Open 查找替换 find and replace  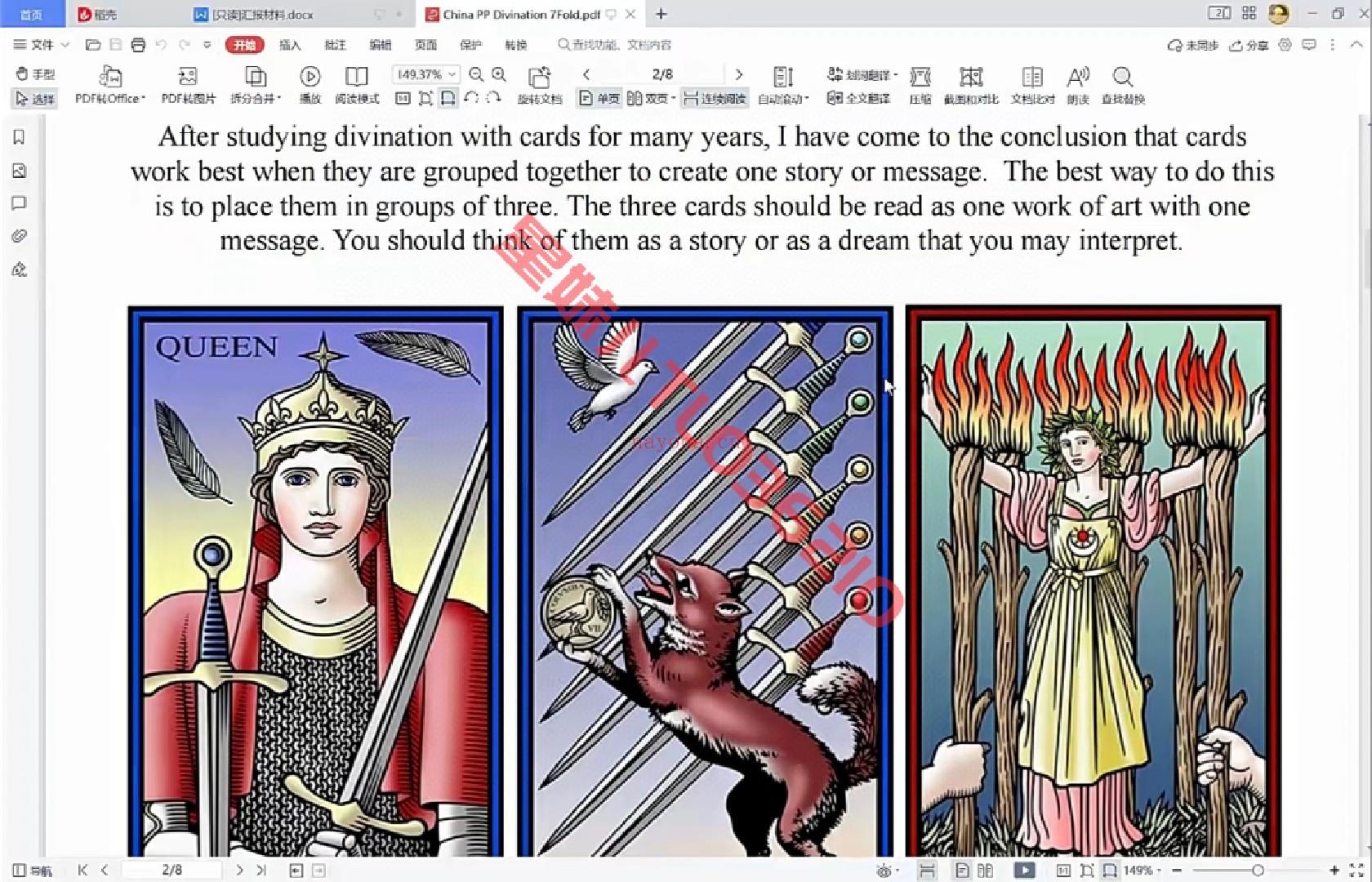click(x=1123, y=86)
